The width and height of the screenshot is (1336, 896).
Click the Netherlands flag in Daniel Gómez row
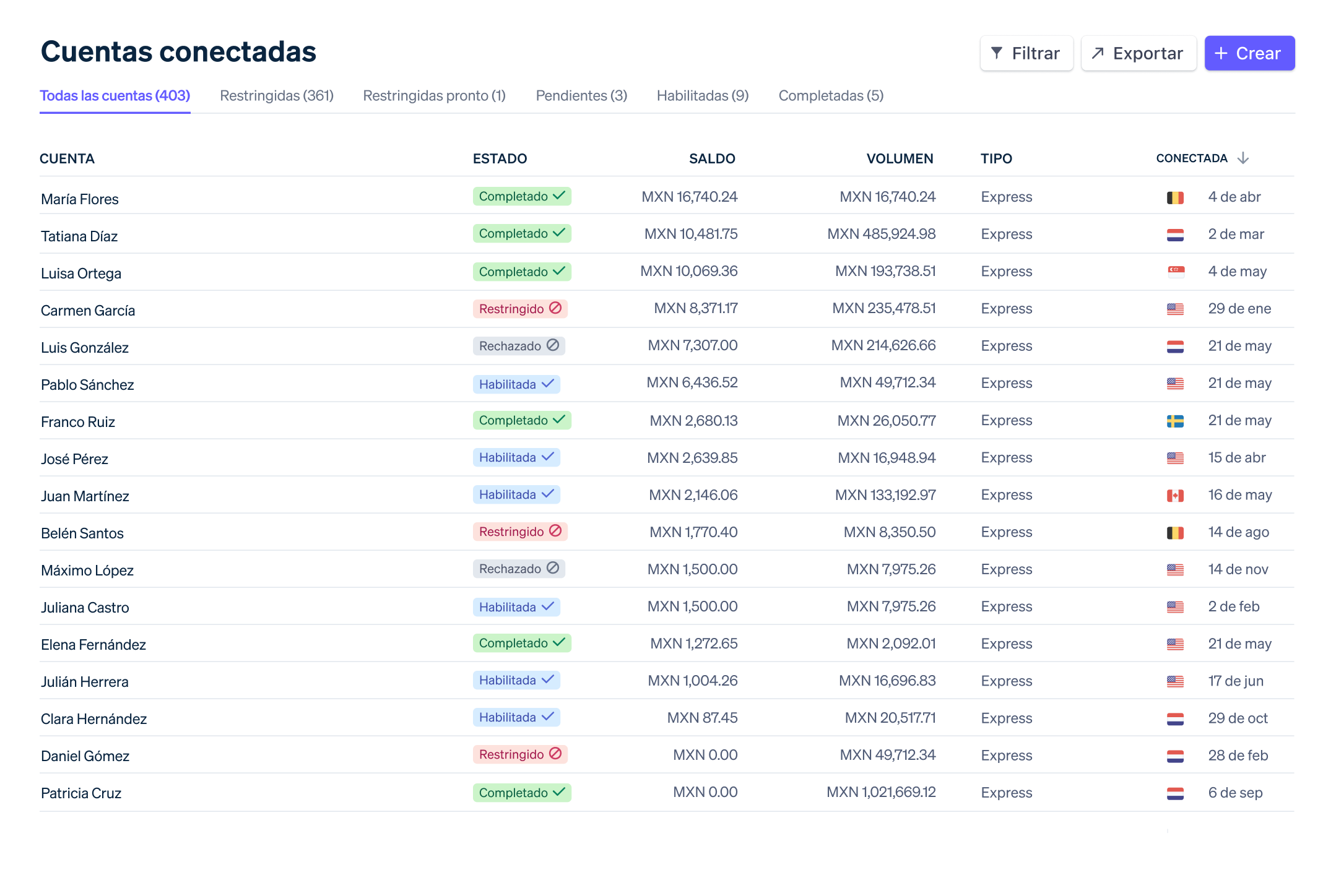pos(1175,756)
